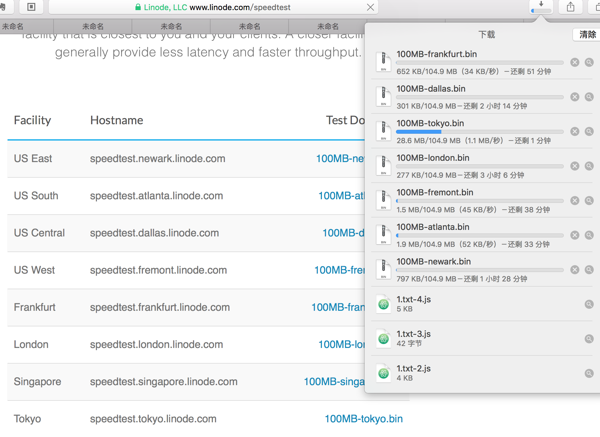Switch to the first 未命名 tab
The height and width of the screenshot is (437, 600).
point(13,26)
